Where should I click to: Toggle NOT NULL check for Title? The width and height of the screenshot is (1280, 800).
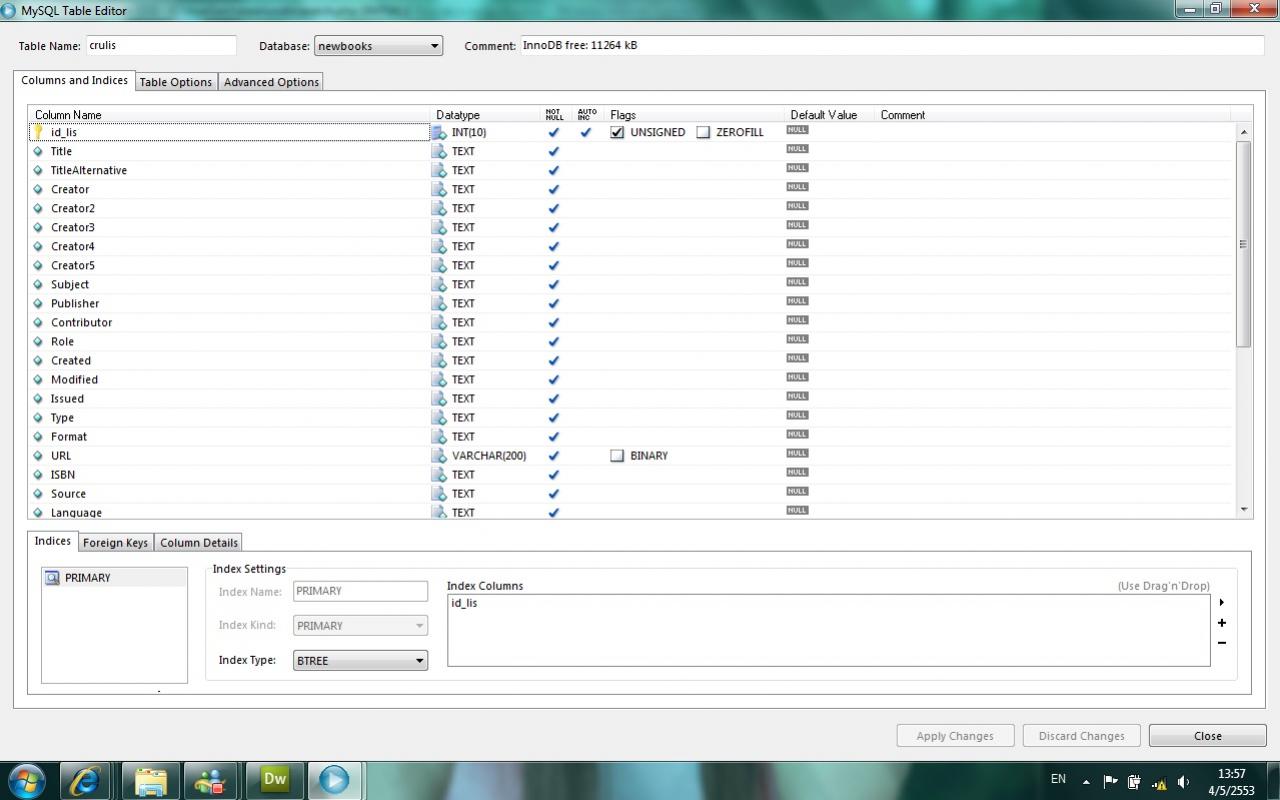pyautogui.click(x=553, y=151)
